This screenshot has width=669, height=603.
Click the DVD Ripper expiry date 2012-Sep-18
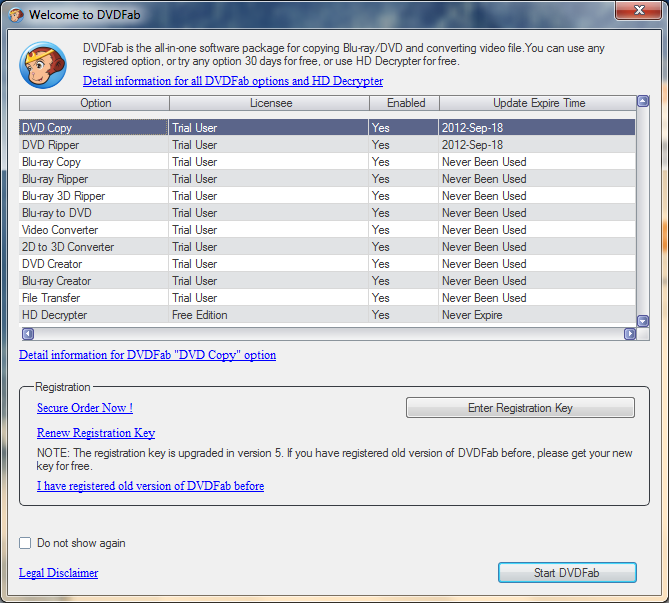(537, 145)
